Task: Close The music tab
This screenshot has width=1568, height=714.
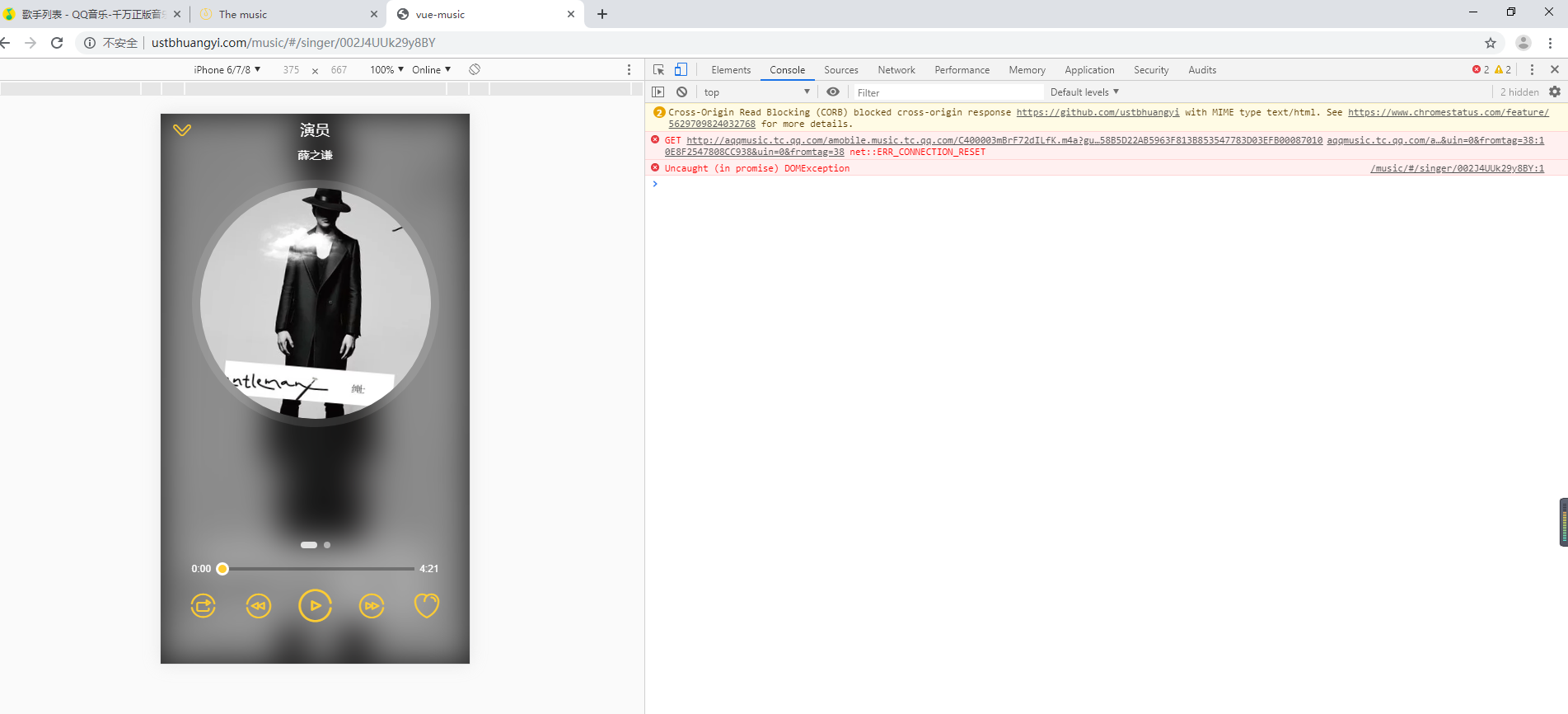Action: coord(374,14)
